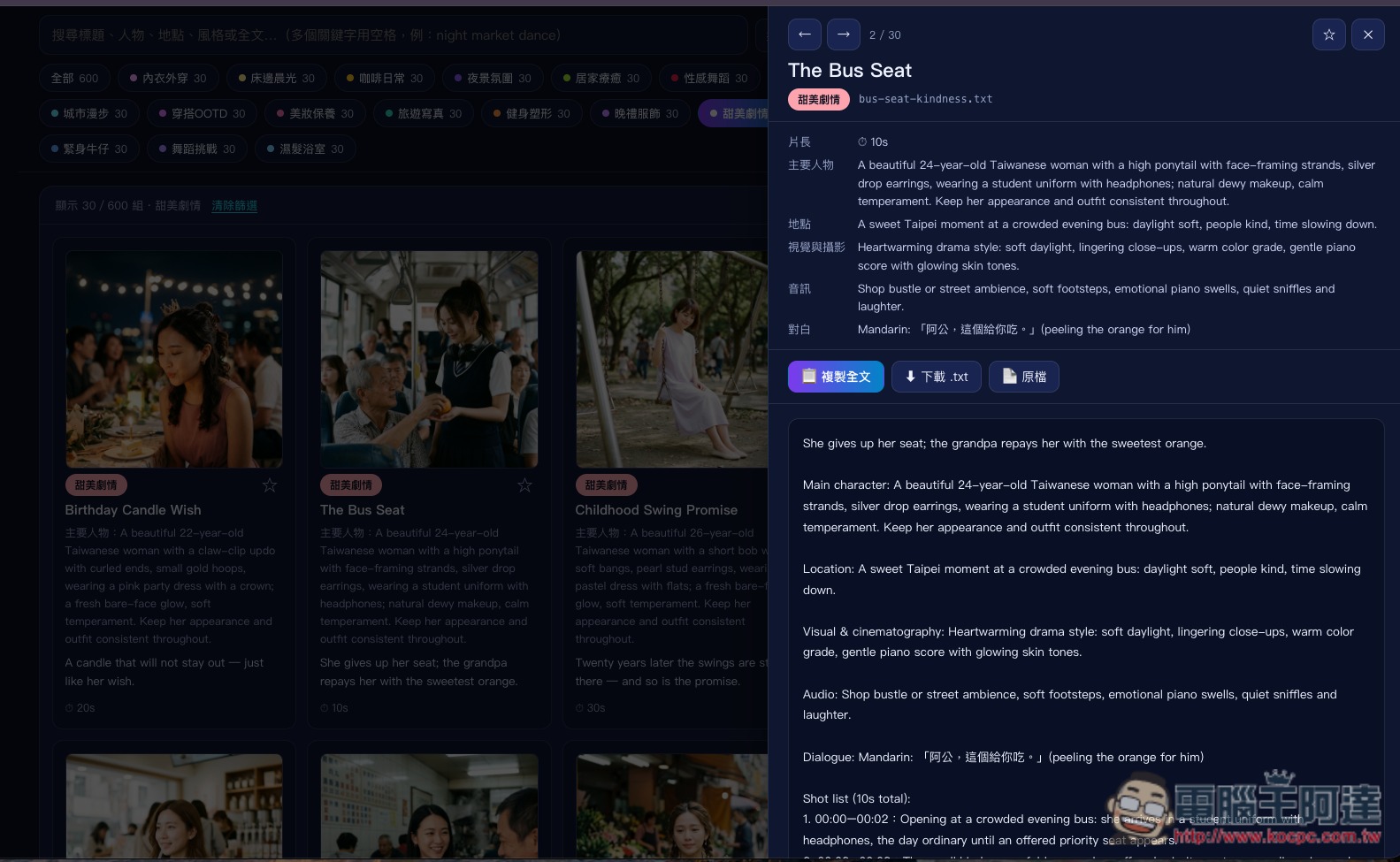Click The Bus Seat card title
1400x862 pixels.
pyautogui.click(x=363, y=510)
